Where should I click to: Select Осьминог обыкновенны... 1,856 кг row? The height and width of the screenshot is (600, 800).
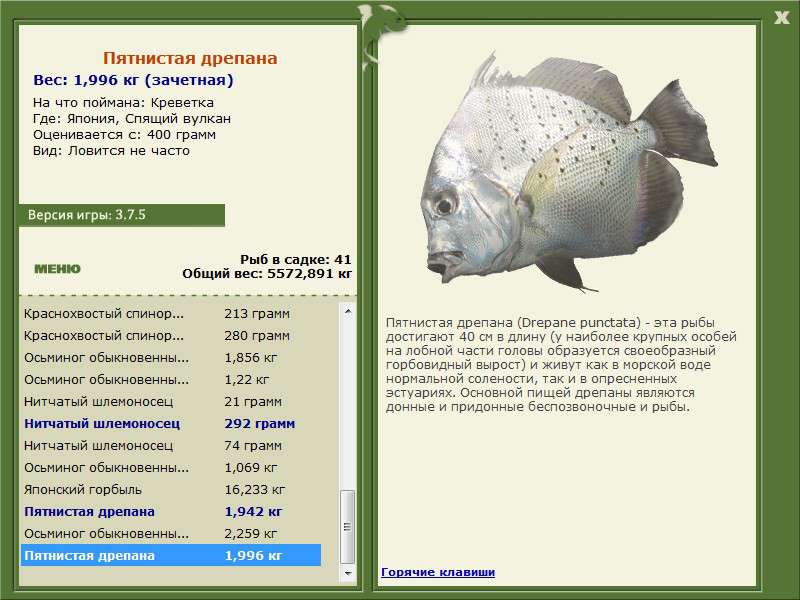pos(171,357)
